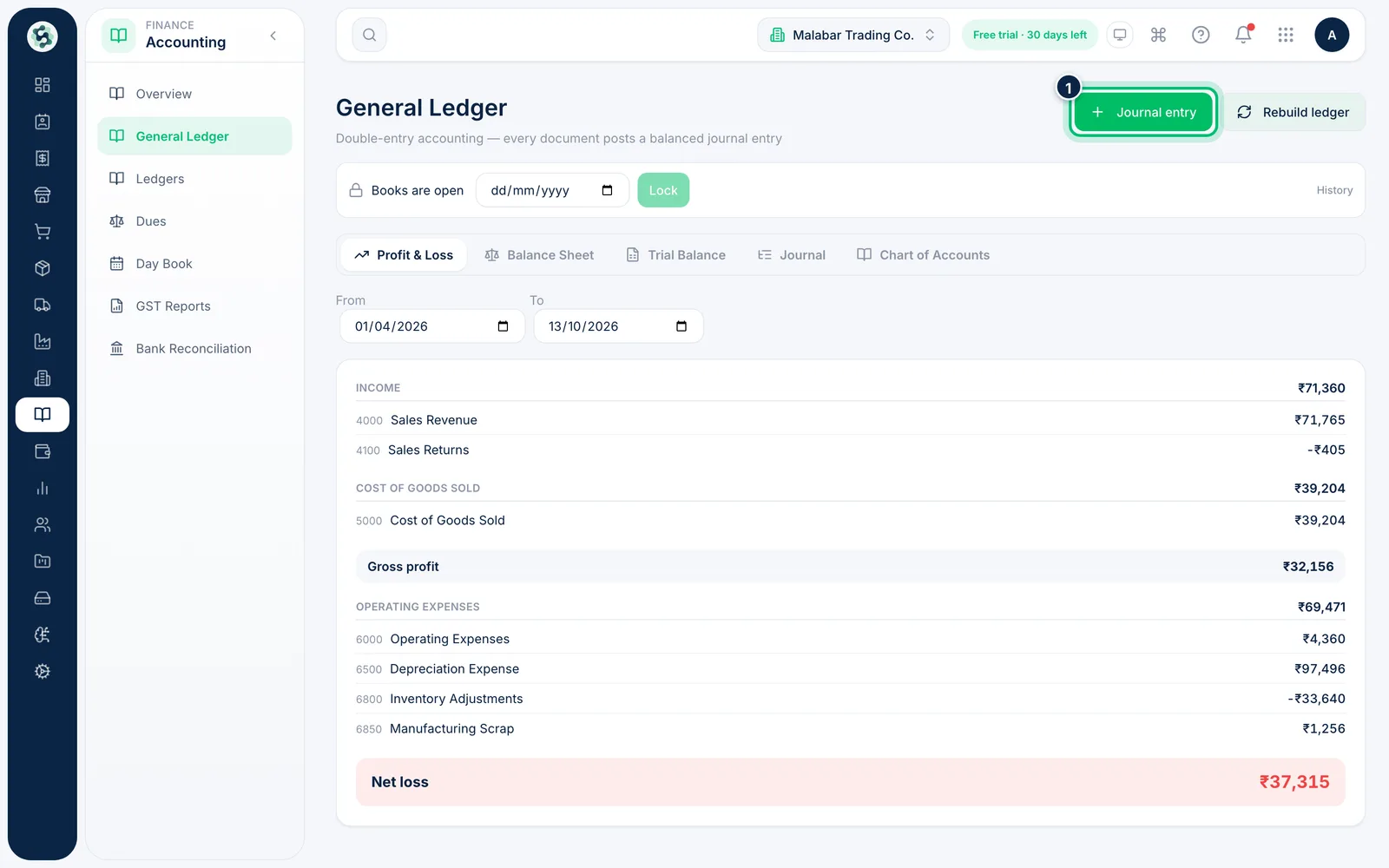The image size is (1389, 868).
Task: Open the Malabar Trading Co. company switcher
Action: 853,35
